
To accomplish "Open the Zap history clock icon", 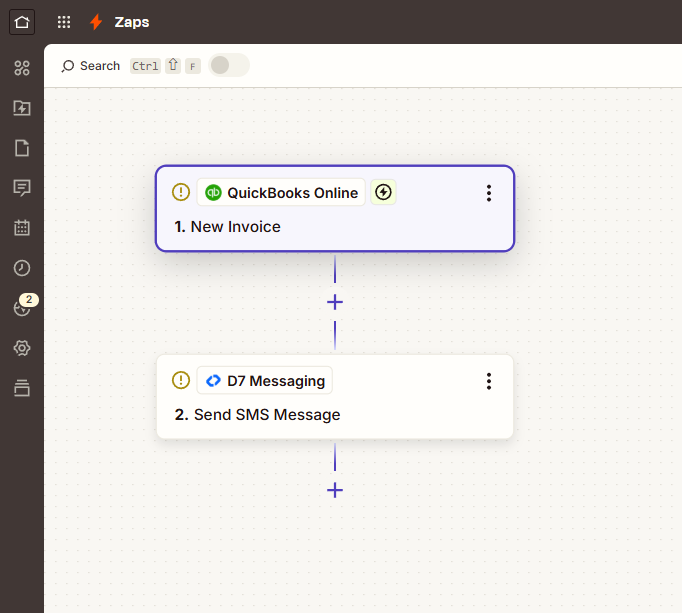I will point(22,268).
